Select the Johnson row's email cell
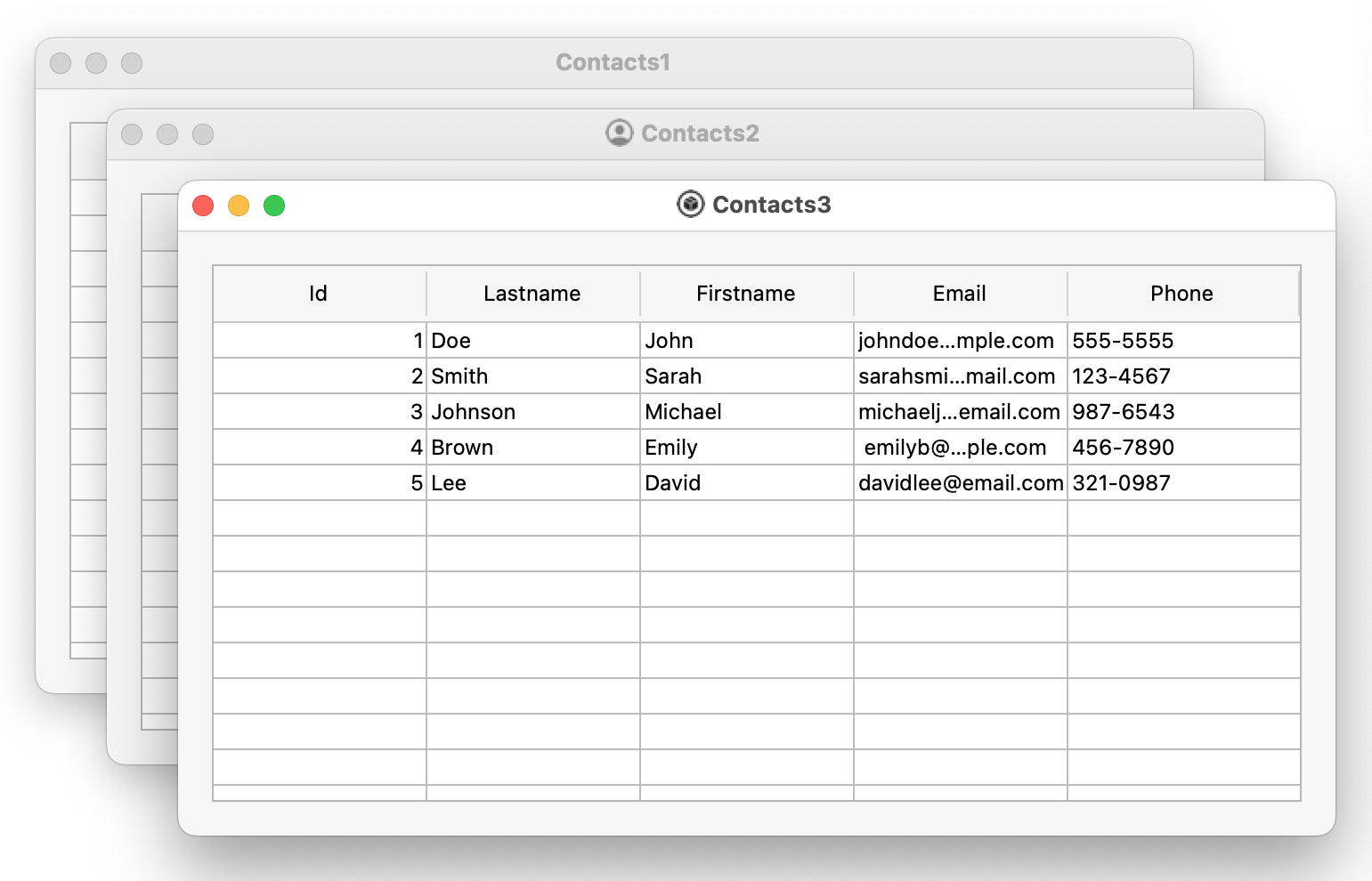 click(959, 412)
